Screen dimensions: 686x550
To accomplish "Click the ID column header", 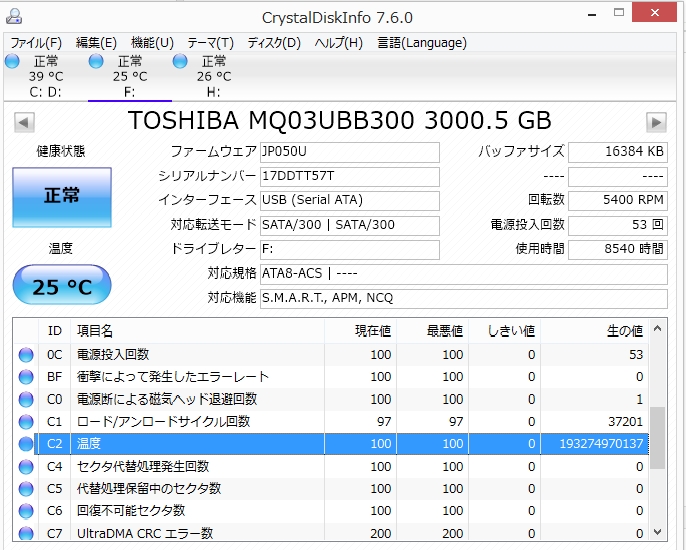I will pyautogui.click(x=55, y=331).
